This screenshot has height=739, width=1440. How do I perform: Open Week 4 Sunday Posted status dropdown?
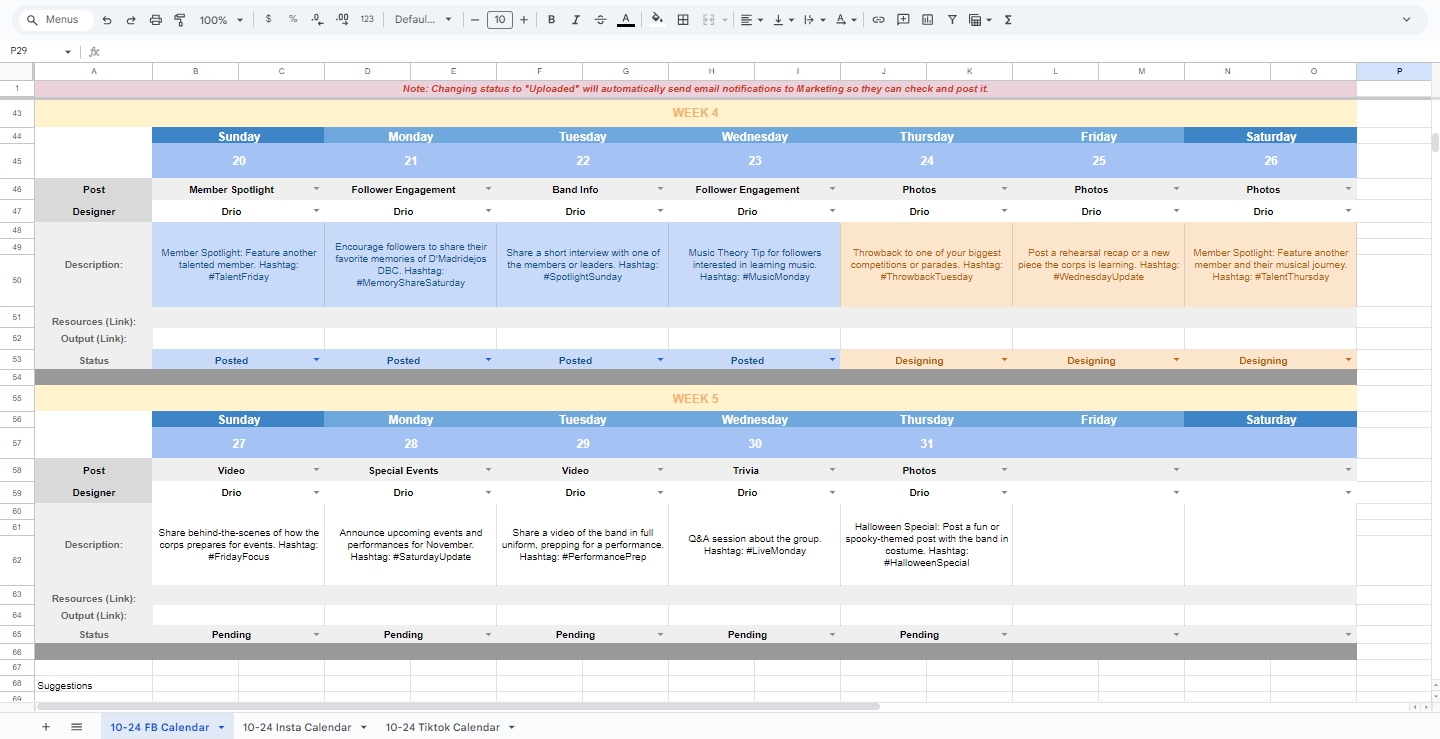[x=316, y=359]
